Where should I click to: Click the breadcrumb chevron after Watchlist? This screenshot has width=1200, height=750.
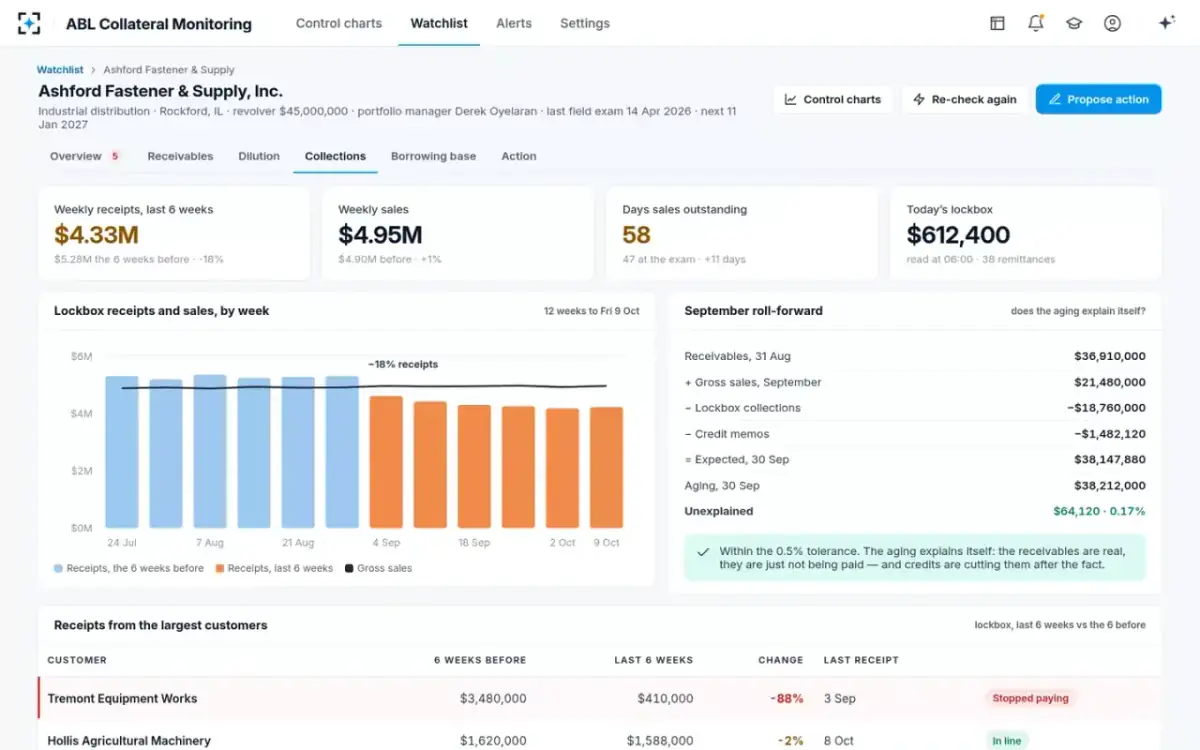(x=93, y=70)
